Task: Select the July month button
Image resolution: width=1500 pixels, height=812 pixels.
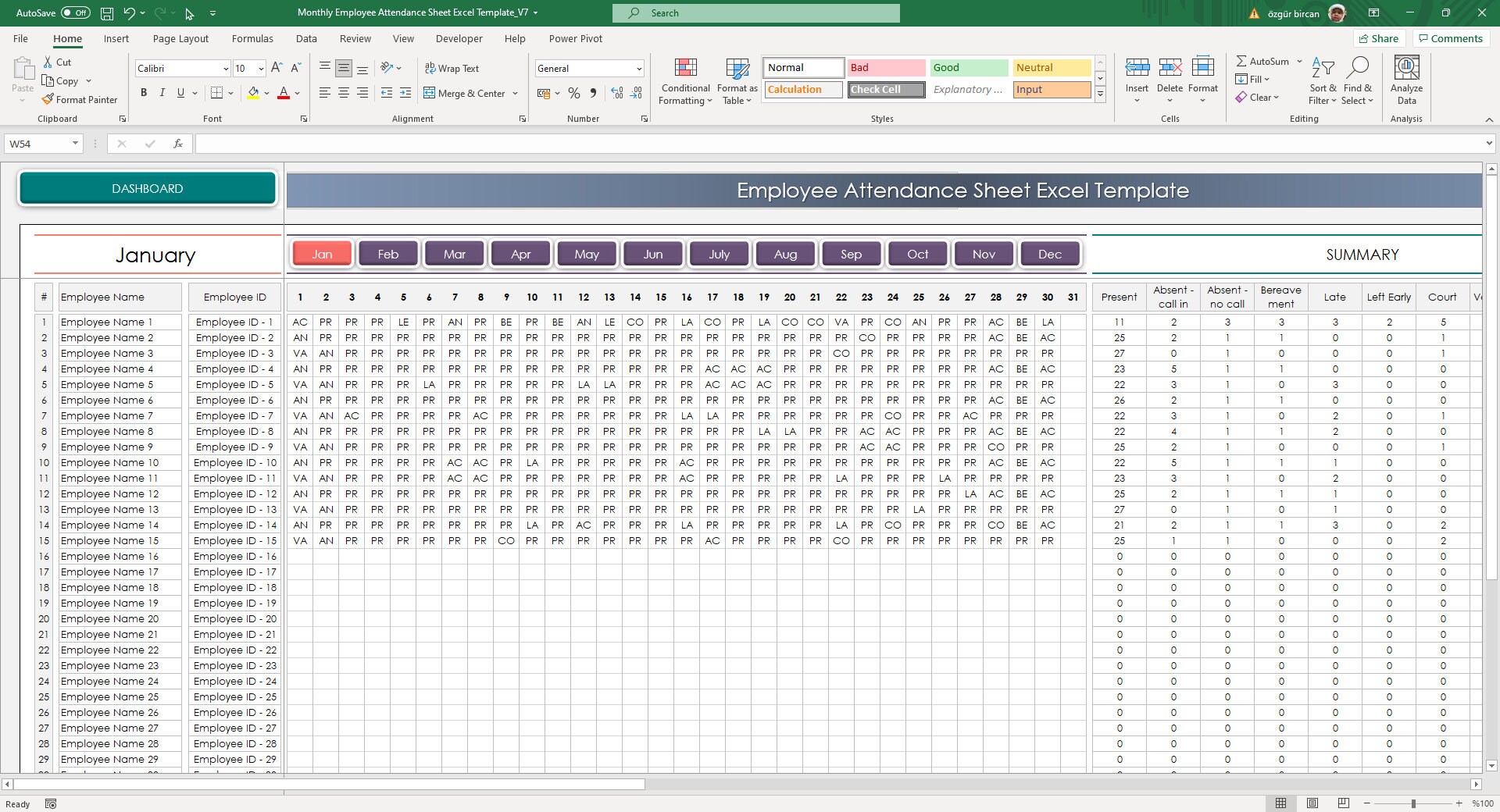Action: pos(718,253)
